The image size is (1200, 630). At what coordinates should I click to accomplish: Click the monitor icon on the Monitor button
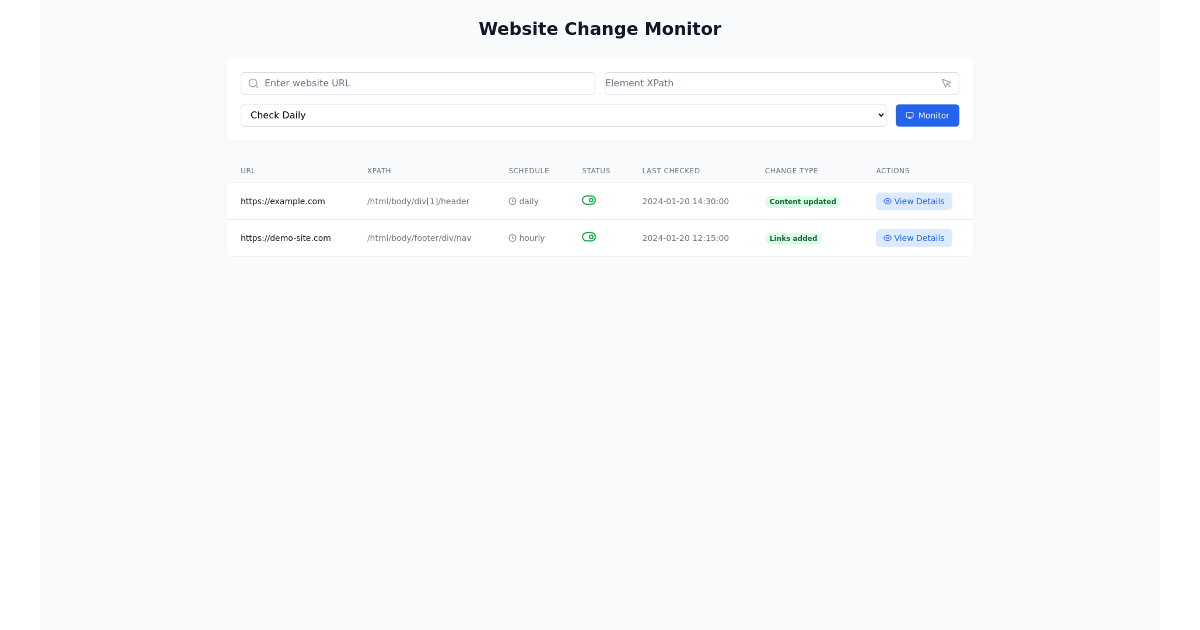(910, 115)
